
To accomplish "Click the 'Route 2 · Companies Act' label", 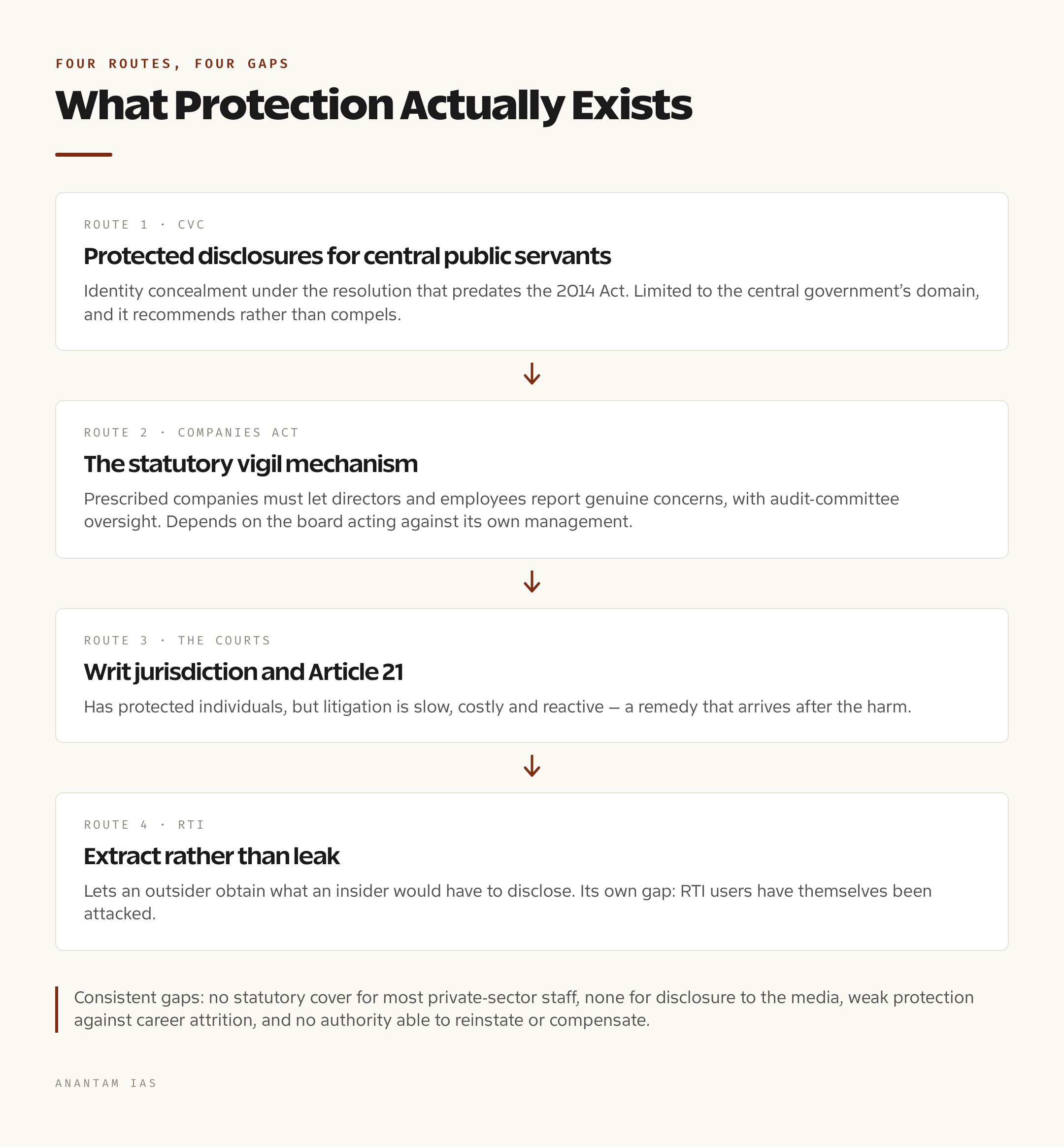I will pyautogui.click(x=191, y=433).
